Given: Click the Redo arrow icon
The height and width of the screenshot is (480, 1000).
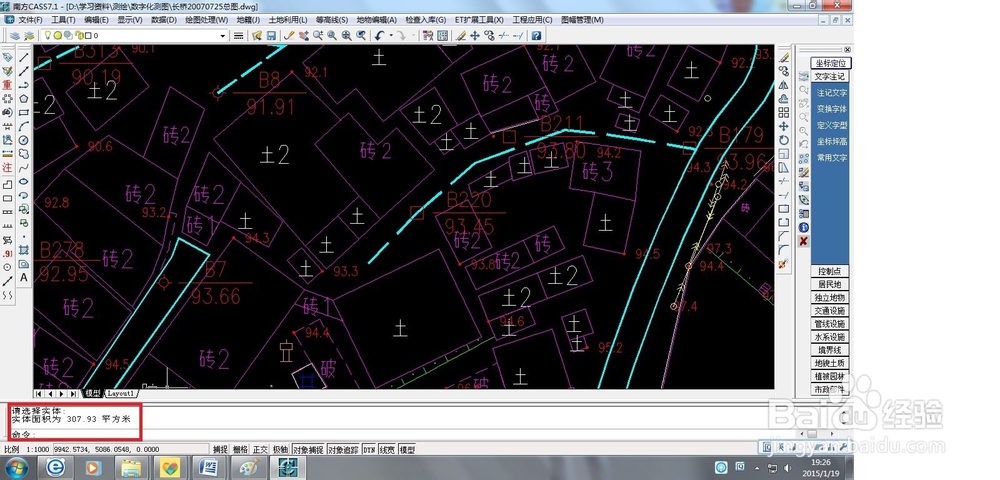Looking at the screenshot, I should [x=402, y=36].
